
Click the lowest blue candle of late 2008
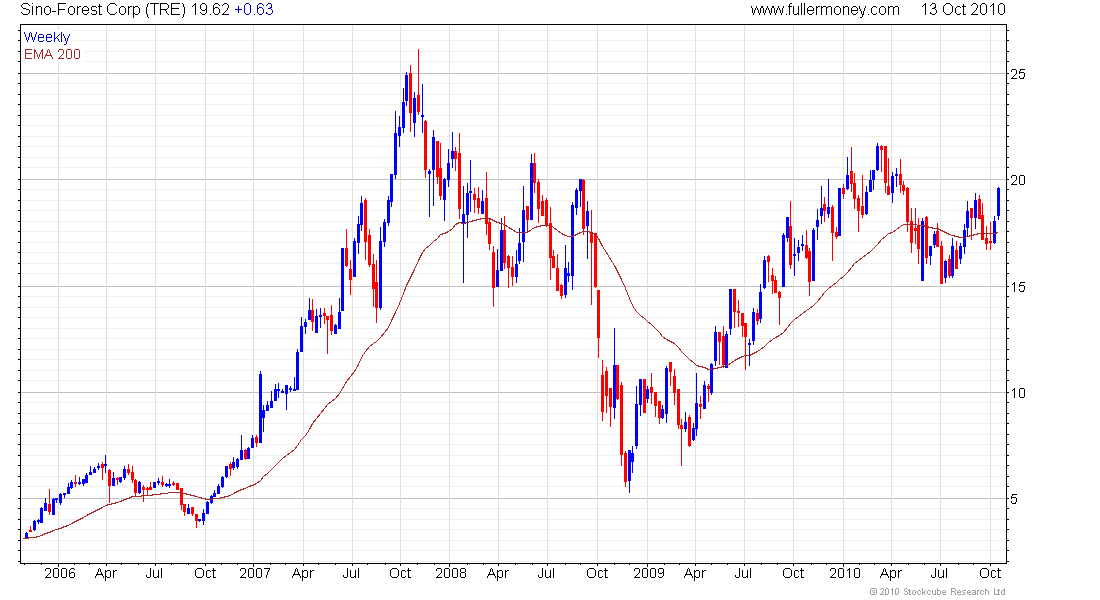(629, 472)
